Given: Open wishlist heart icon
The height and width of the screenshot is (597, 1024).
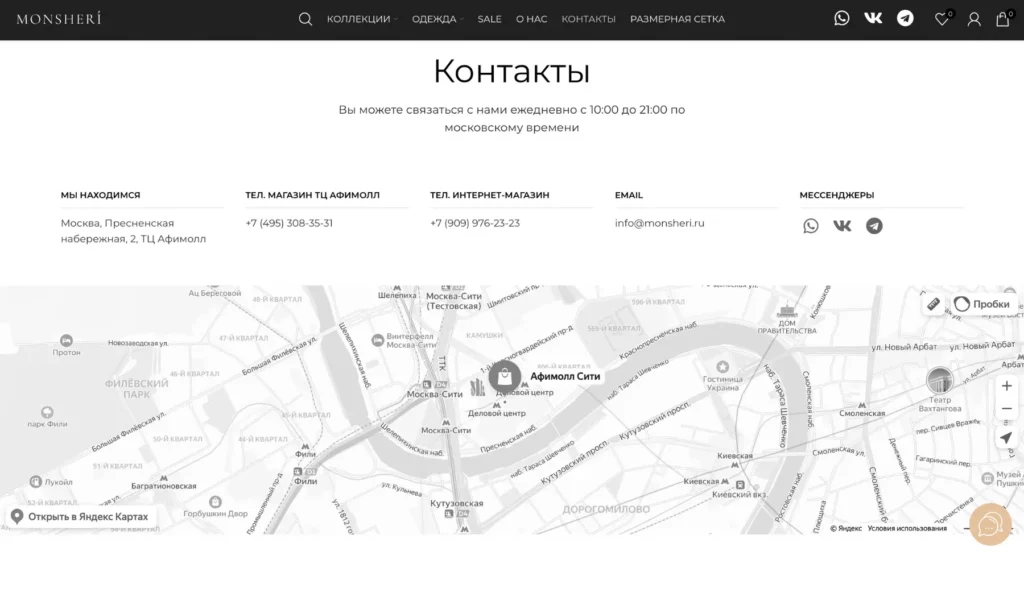Looking at the screenshot, I should (x=941, y=19).
